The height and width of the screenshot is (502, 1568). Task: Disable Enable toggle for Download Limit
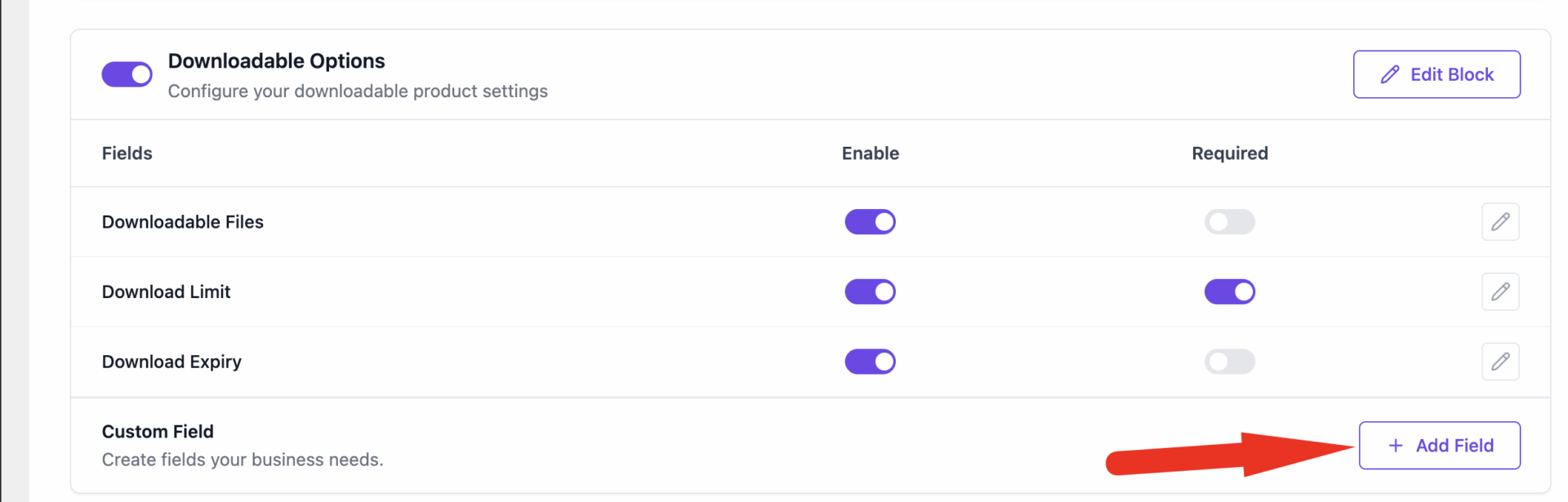point(870,291)
